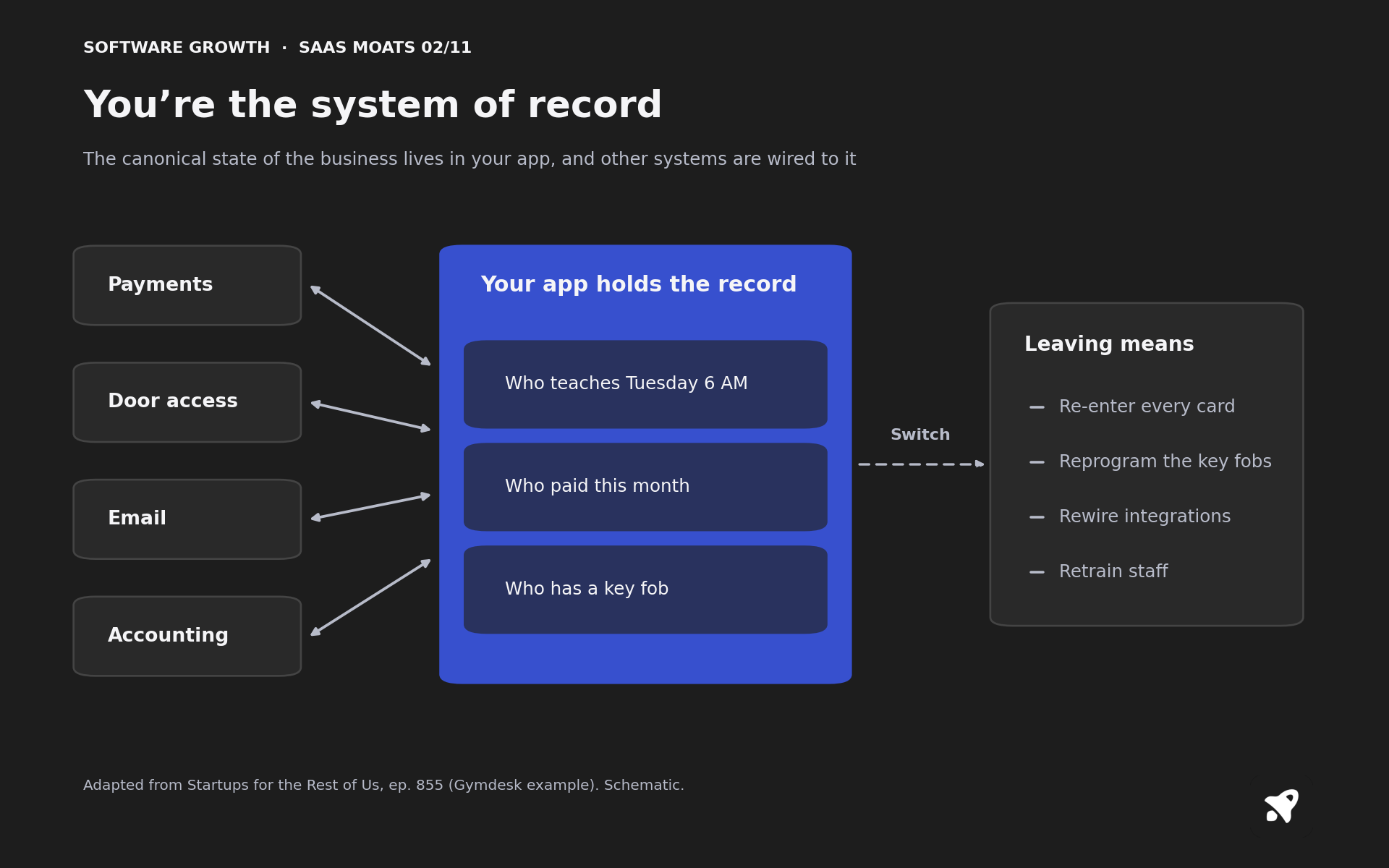
Task: Click 'Retrain staff' list item
Action: pyautogui.click(x=1098, y=572)
